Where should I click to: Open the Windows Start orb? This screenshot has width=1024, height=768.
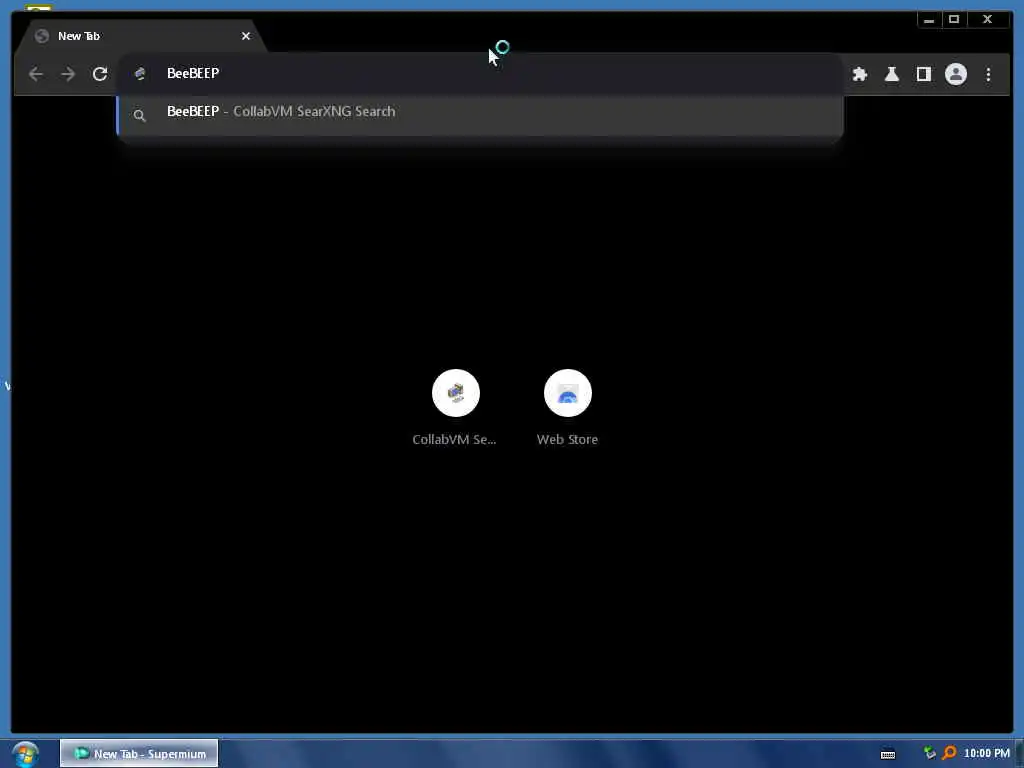tap(25, 754)
